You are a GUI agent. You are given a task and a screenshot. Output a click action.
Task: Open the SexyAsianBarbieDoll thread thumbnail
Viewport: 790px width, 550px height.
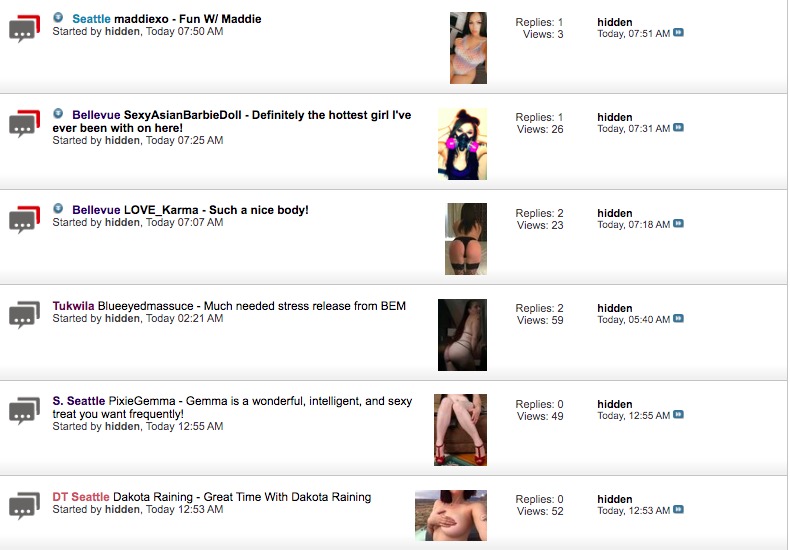463,144
